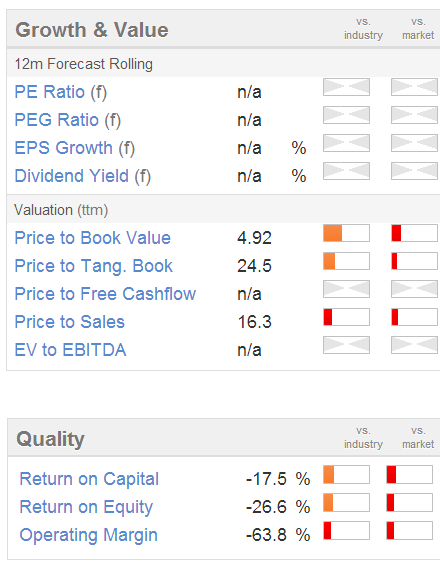
Task: Click Price to Sales industry rank bar
Action: coord(346,317)
